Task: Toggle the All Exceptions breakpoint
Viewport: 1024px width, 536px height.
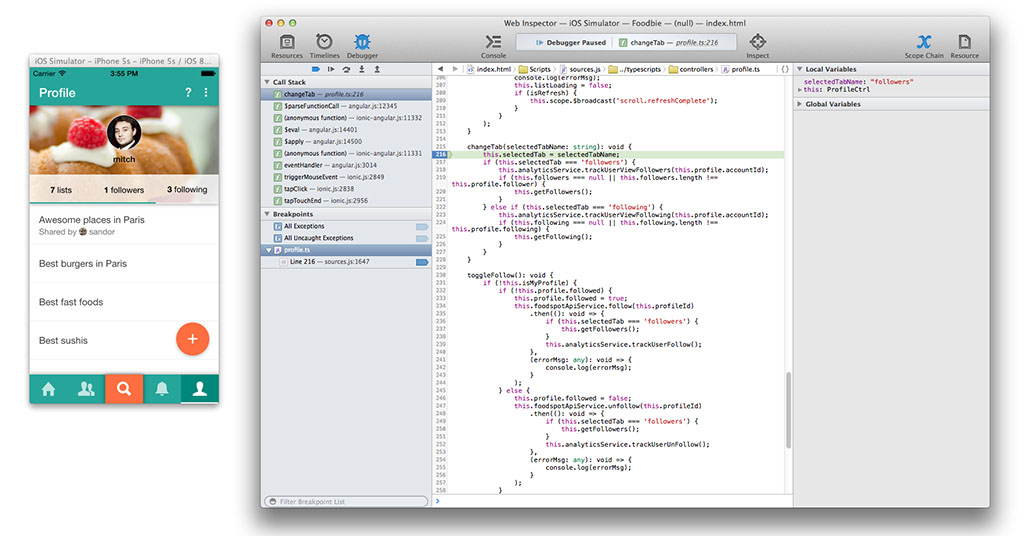Action: [421, 226]
